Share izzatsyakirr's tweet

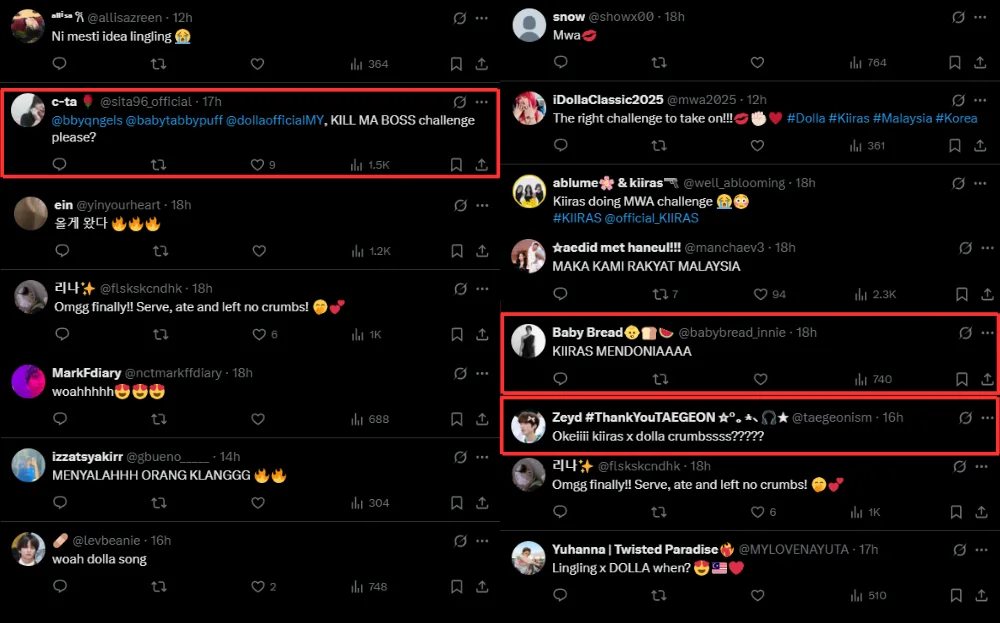[x=482, y=503]
